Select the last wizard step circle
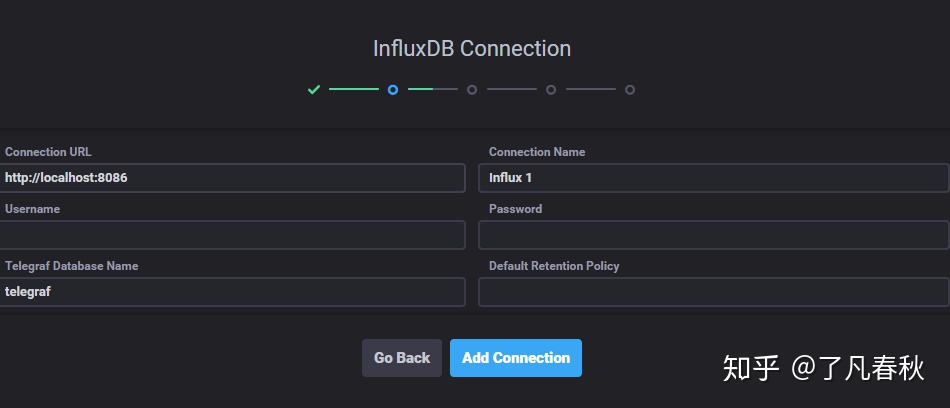 [x=630, y=90]
